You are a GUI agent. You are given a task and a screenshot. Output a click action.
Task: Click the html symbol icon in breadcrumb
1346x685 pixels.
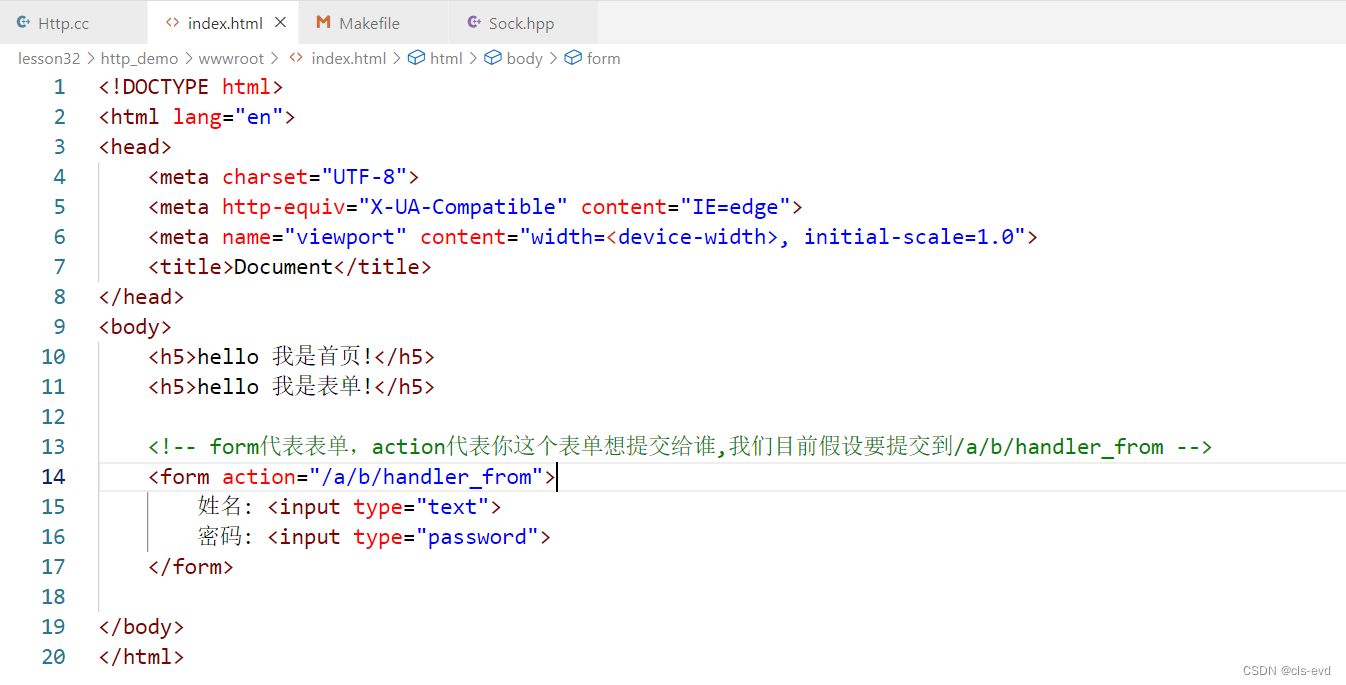[x=417, y=58]
